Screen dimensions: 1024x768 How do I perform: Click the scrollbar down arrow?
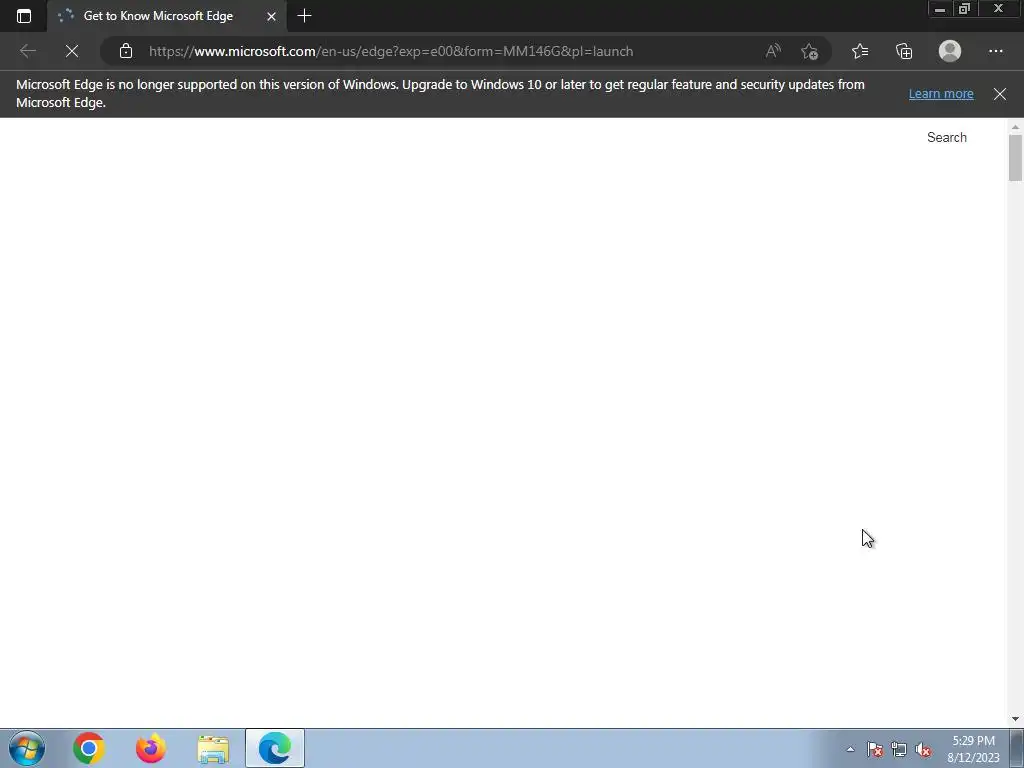click(1015, 719)
